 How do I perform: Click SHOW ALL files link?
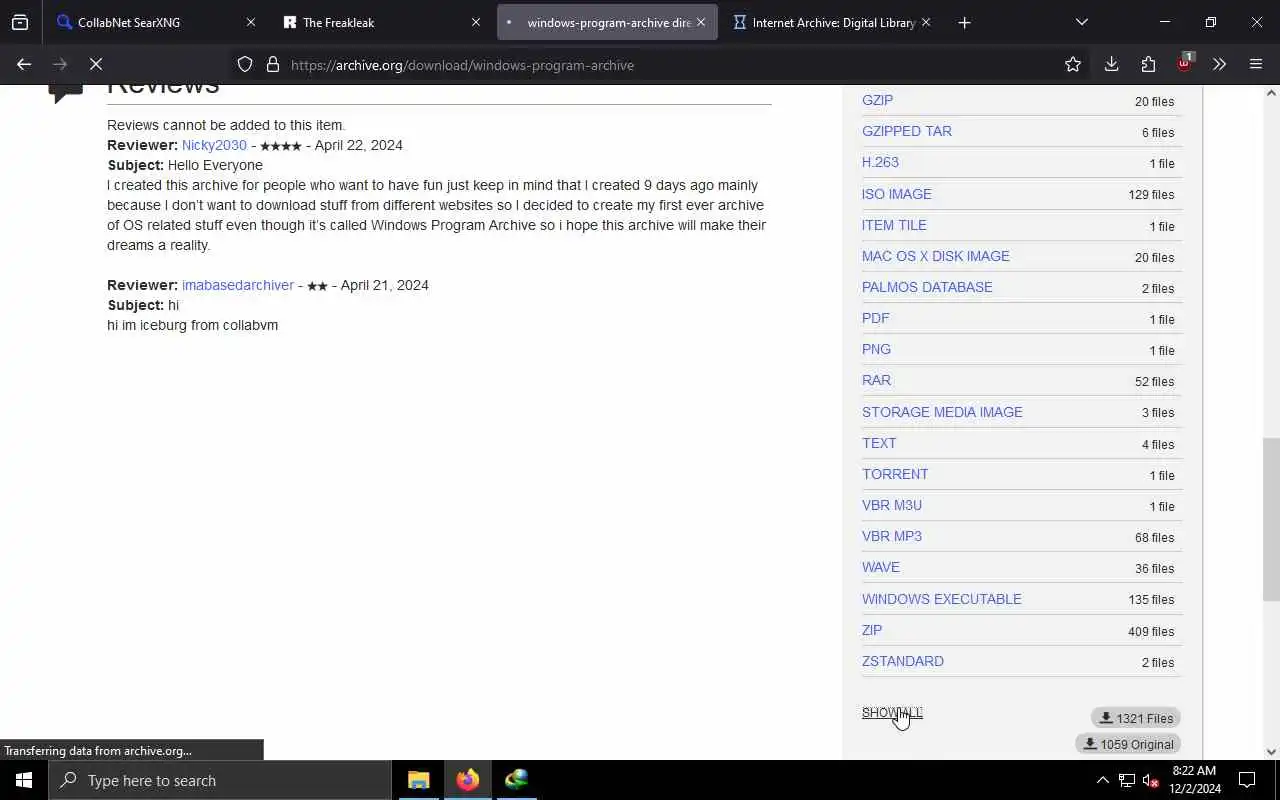click(x=892, y=713)
